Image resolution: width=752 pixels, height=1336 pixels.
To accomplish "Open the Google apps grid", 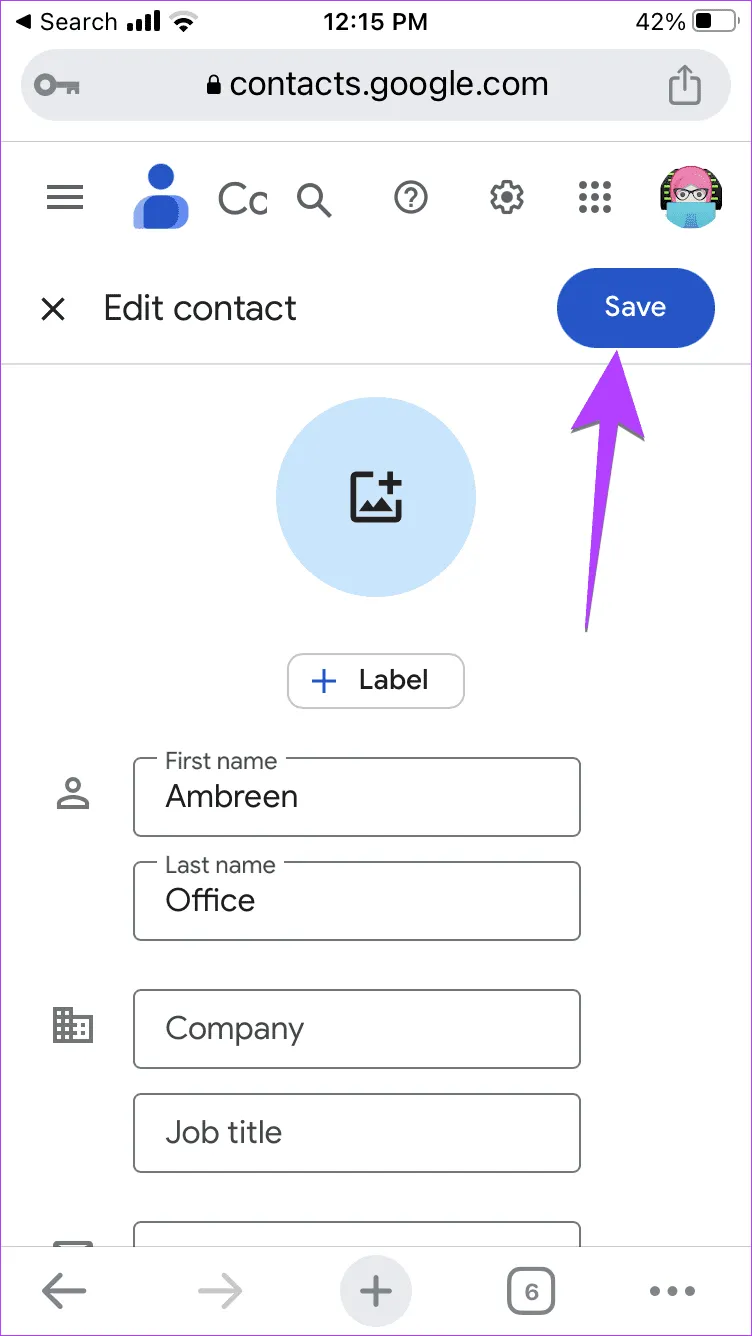I will coord(595,199).
